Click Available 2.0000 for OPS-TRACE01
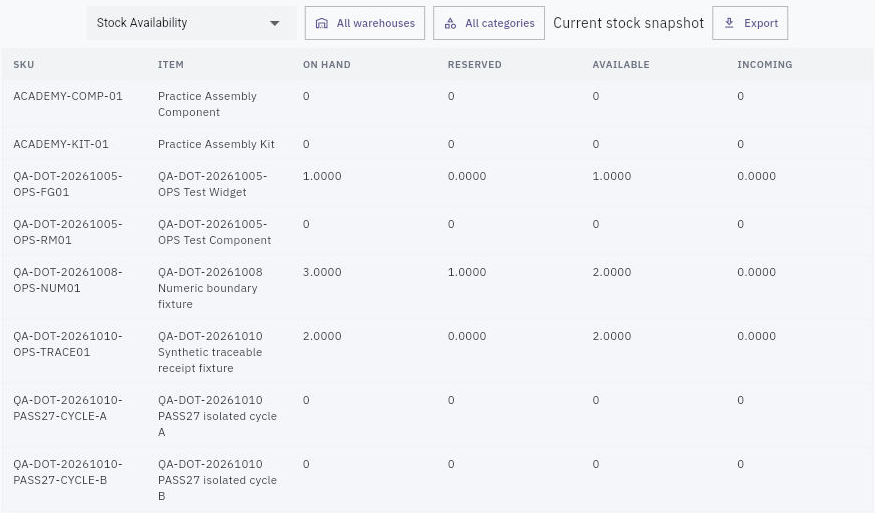The height and width of the screenshot is (513, 875). click(612, 336)
